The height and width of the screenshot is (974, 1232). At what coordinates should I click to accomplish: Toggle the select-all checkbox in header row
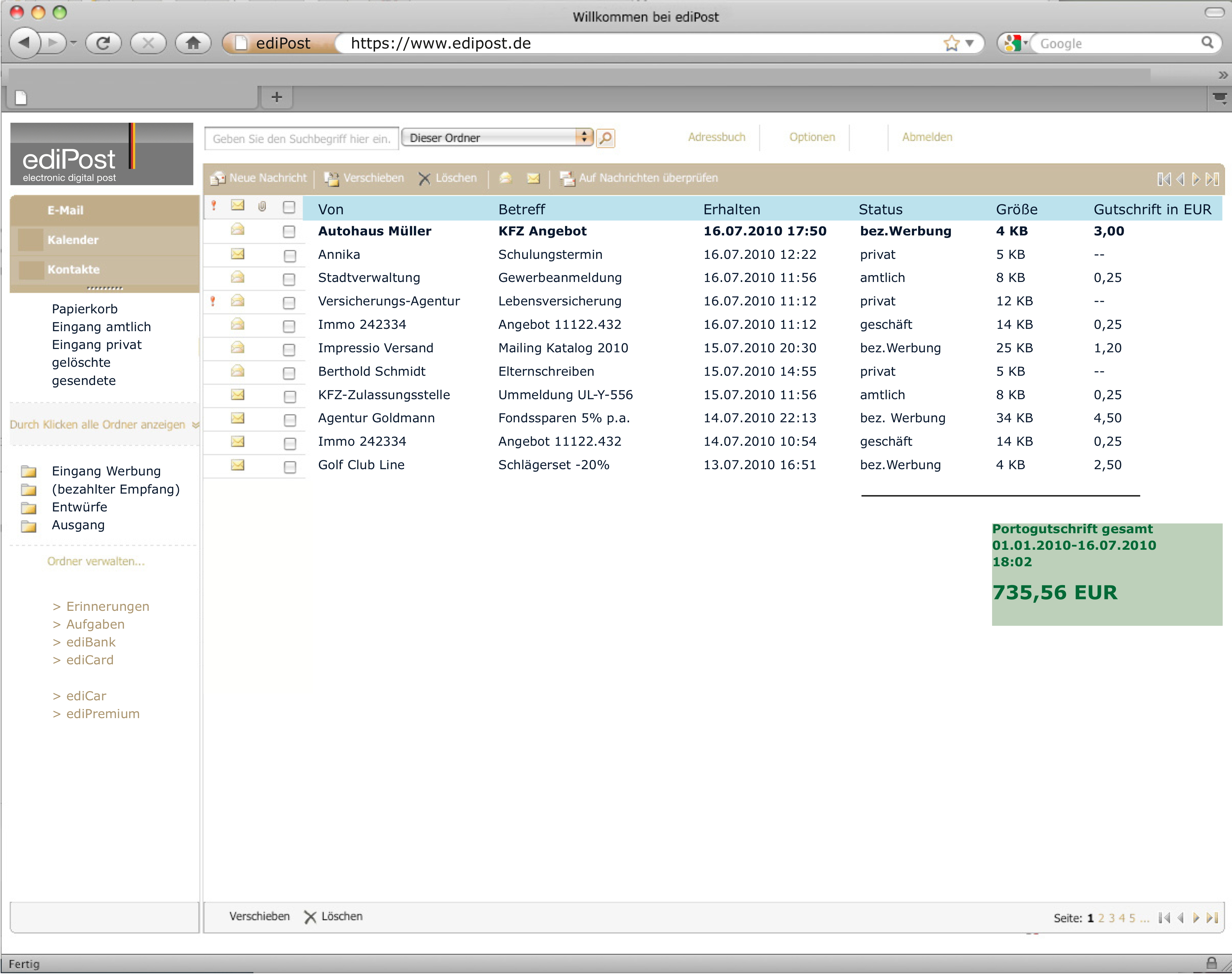tap(289, 207)
